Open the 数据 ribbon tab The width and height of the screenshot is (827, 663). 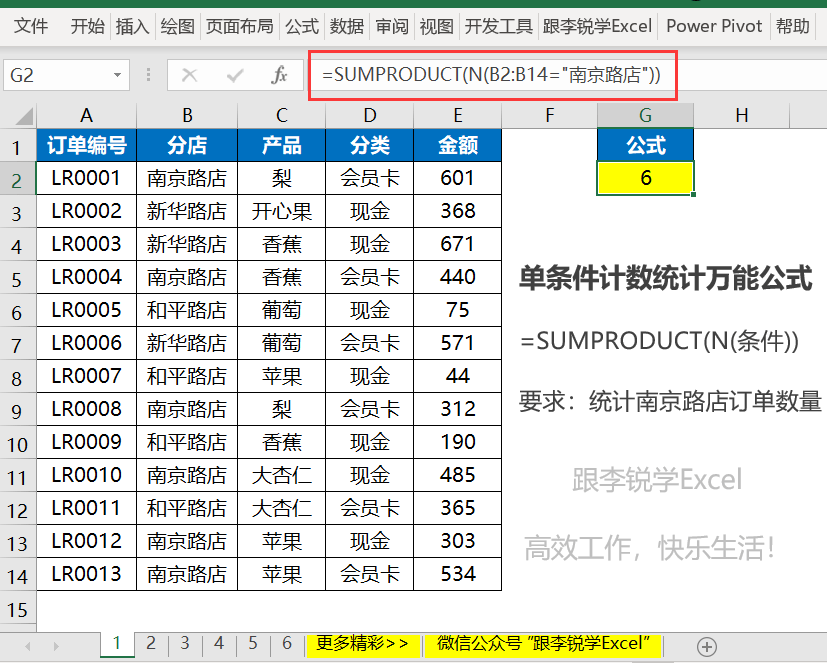click(x=346, y=26)
